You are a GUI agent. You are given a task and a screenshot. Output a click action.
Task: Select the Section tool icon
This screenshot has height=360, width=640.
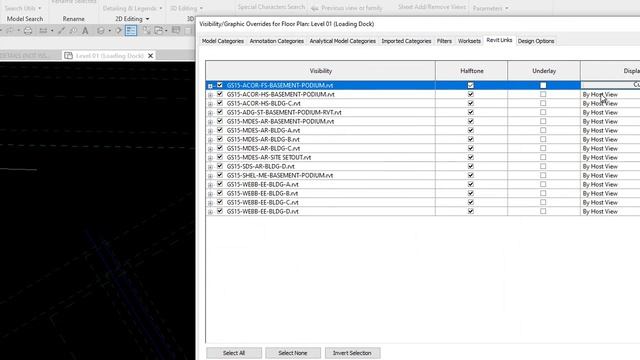click(118, 31)
